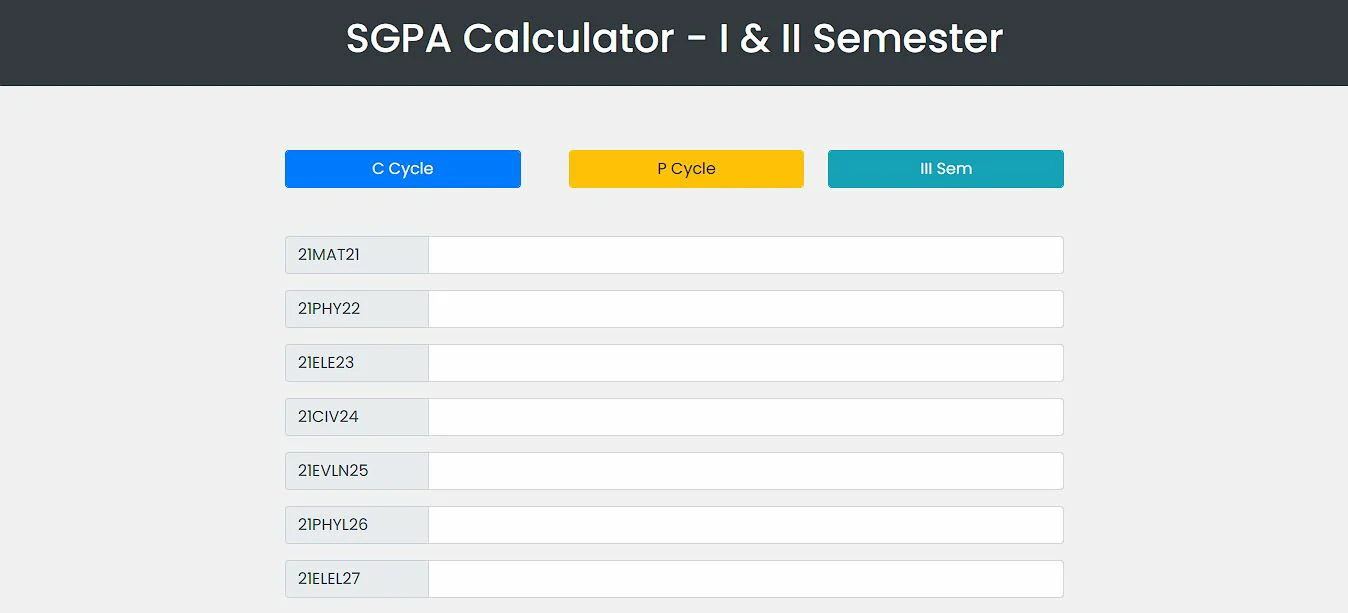1348x613 pixels.
Task: Click the 21ELE23 marks field
Action: pyautogui.click(x=745, y=363)
